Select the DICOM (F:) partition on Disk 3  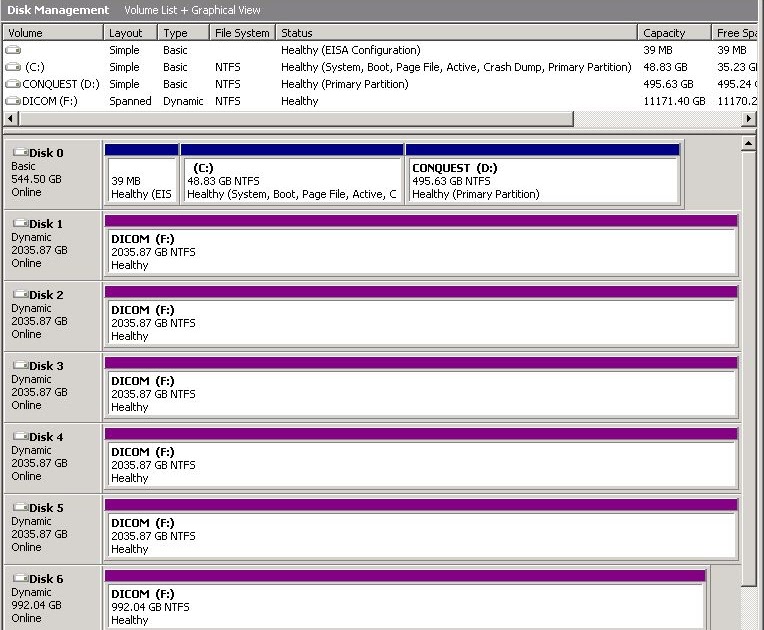(421, 387)
